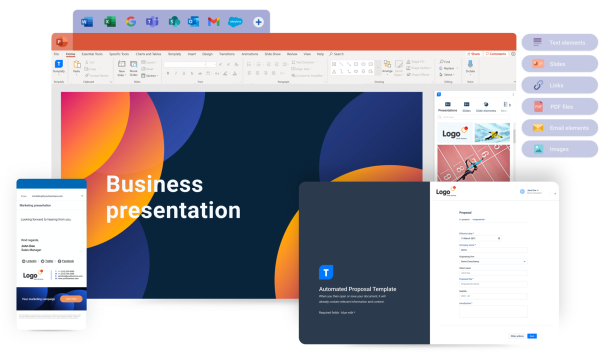
Task: Add another app with the plus icon
Action: pyautogui.click(x=258, y=22)
